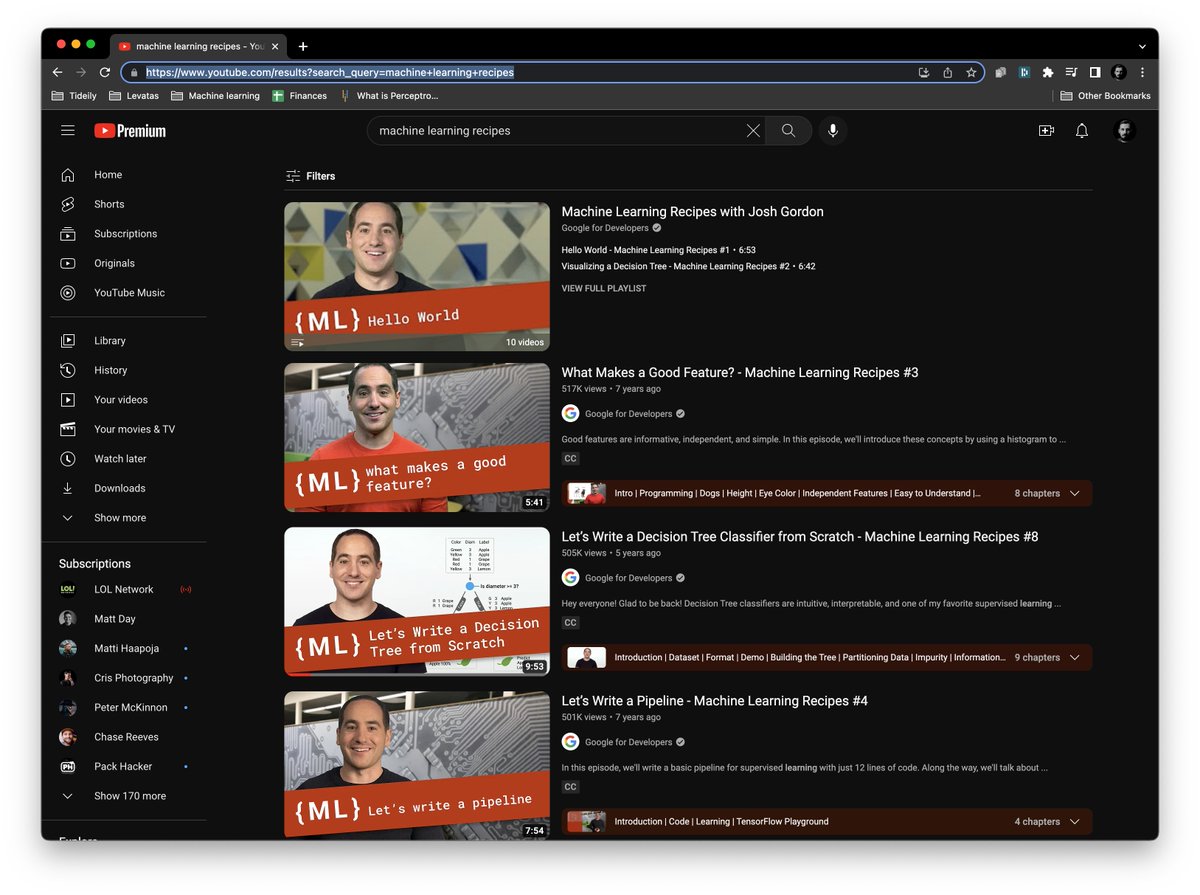Open Machine learning bookmark folder
The image size is (1200, 895).
215,96
